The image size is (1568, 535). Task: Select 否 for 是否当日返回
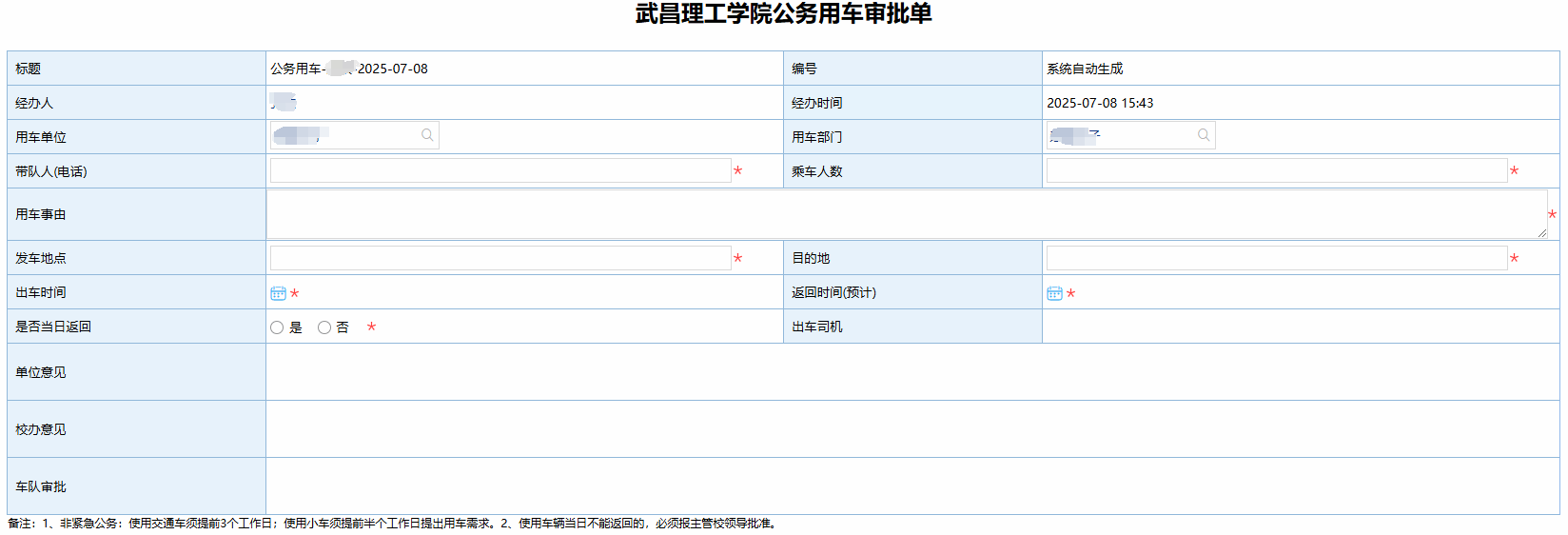click(324, 327)
